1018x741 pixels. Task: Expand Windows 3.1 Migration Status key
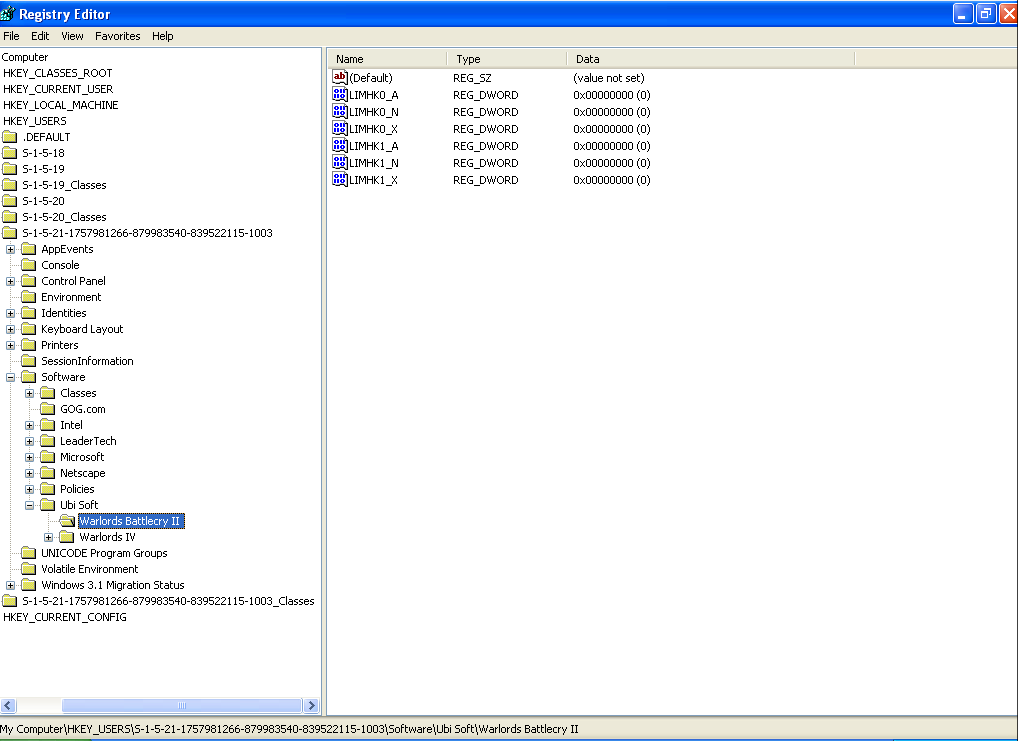point(10,585)
